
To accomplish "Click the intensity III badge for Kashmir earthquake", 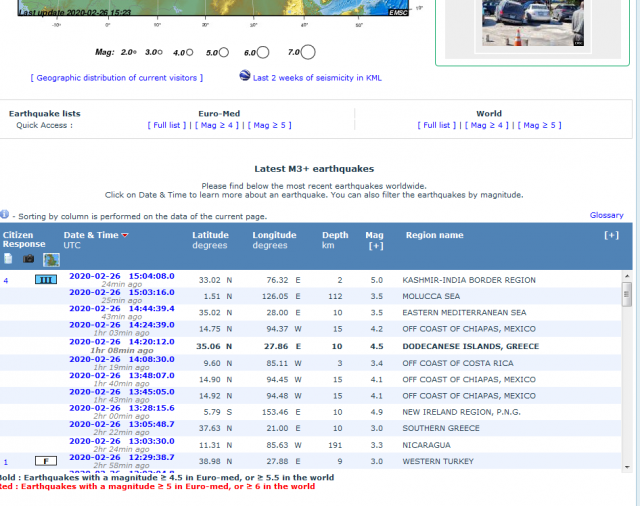I will (x=46, y=280).
